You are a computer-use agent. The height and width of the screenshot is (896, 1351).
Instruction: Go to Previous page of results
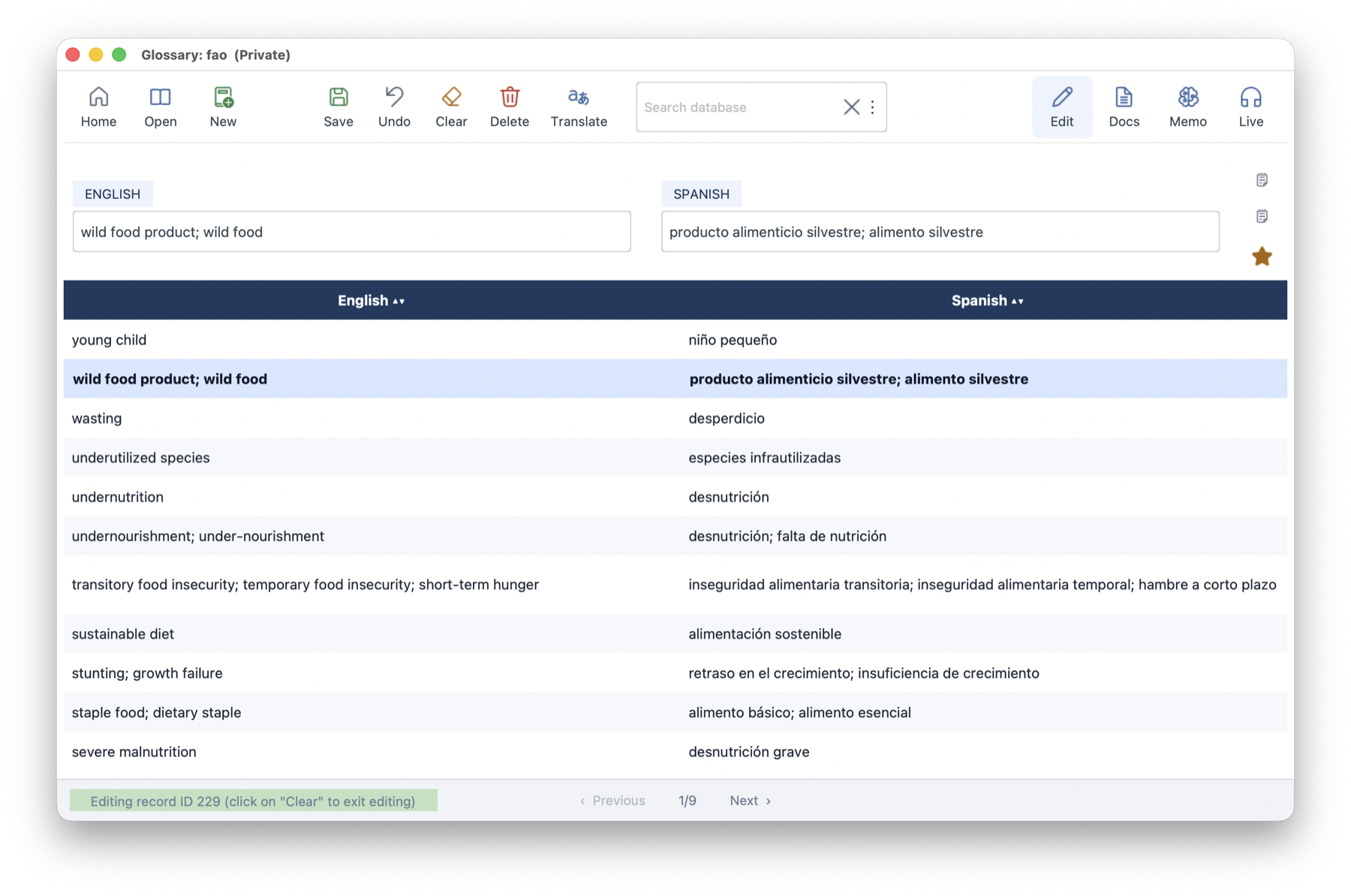[612, 801]
